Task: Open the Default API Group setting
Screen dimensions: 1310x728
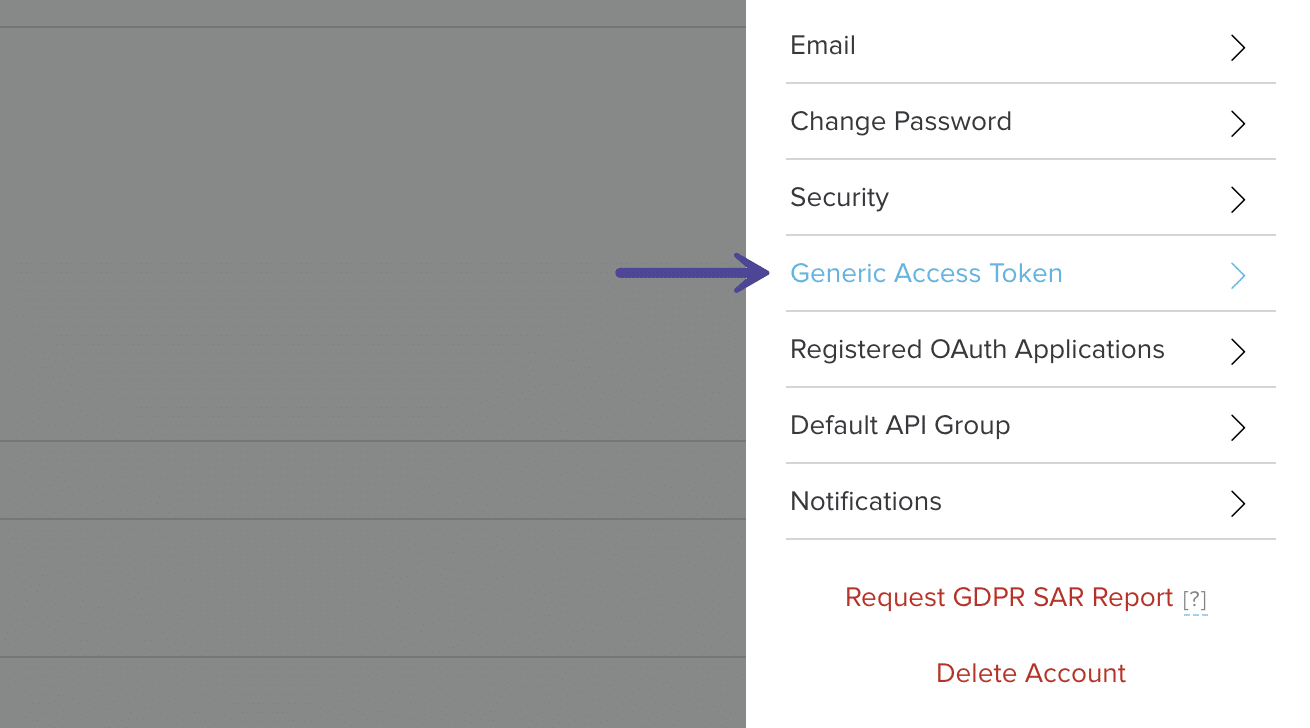Action: point(900,425)
